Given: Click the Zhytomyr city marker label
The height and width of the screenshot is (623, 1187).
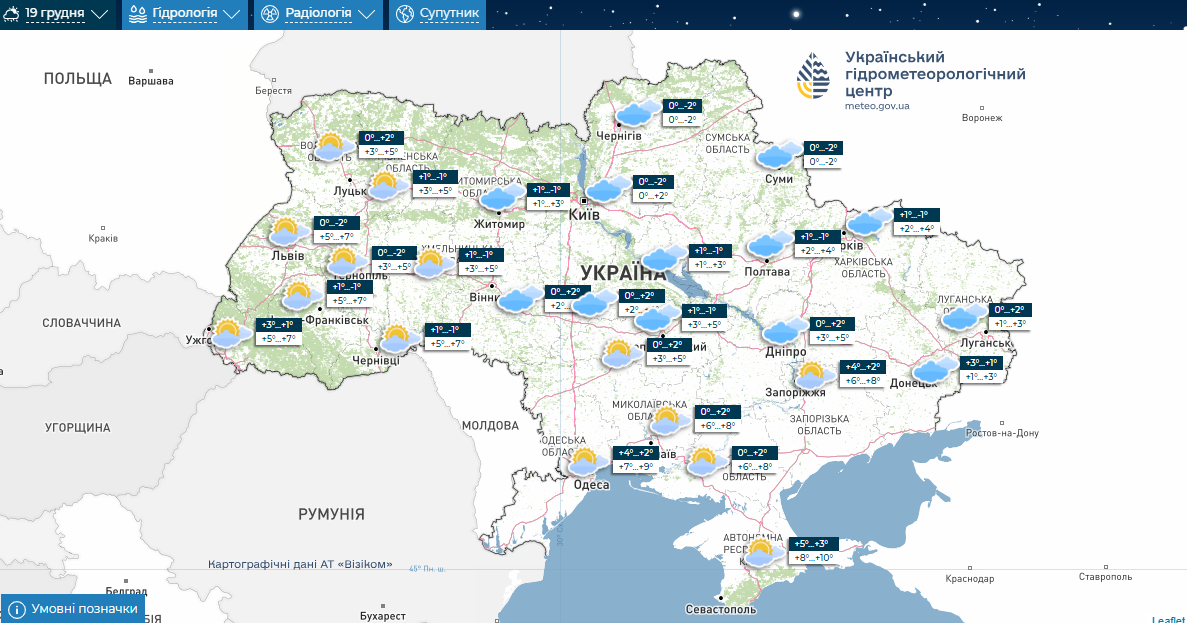Looking at the screenshot, I should point(499,224).
